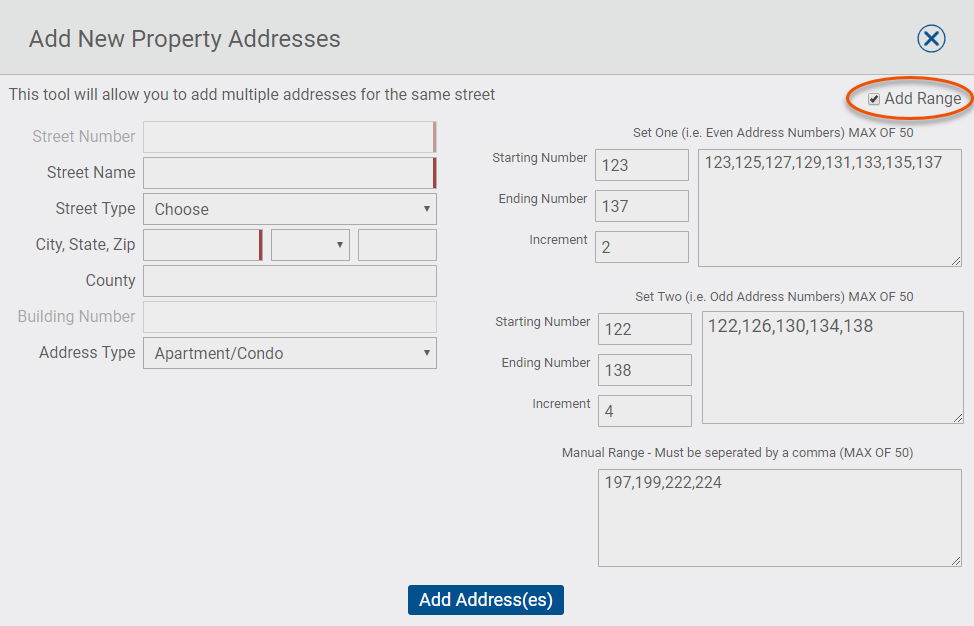Select the Zip code field

398,245
